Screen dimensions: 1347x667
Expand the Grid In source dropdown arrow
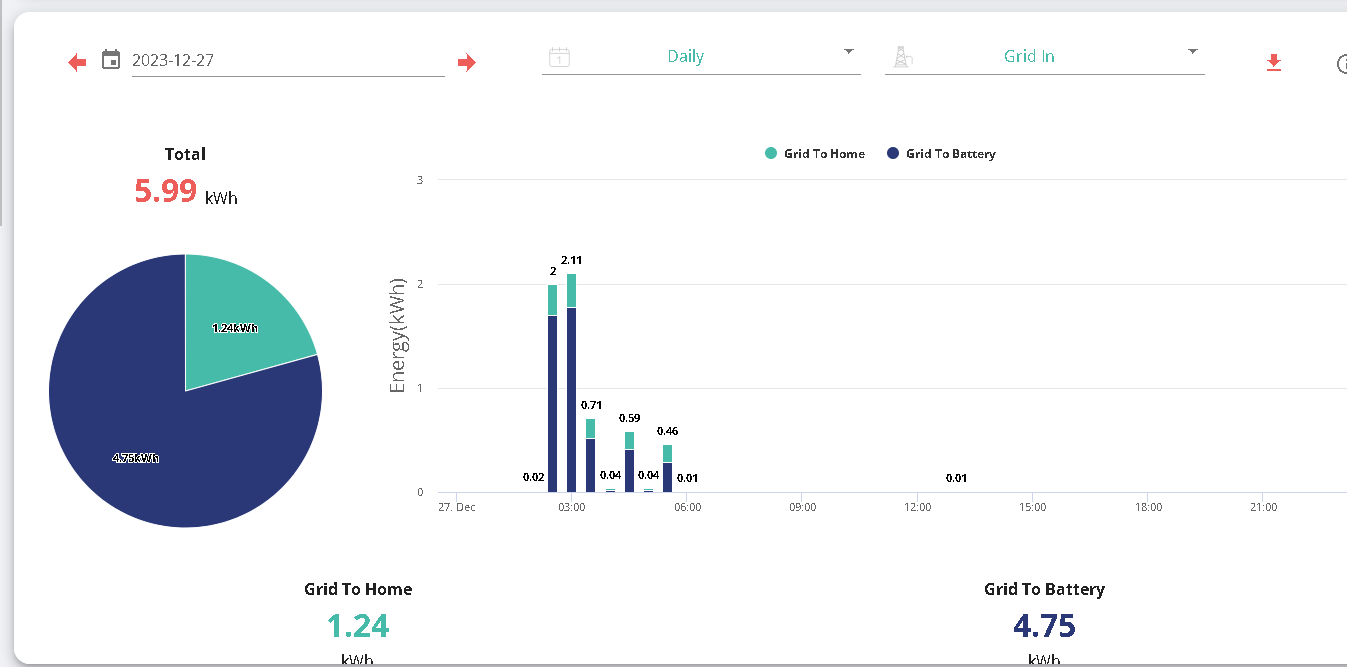pyautogui.click(x=1192, y=51)
